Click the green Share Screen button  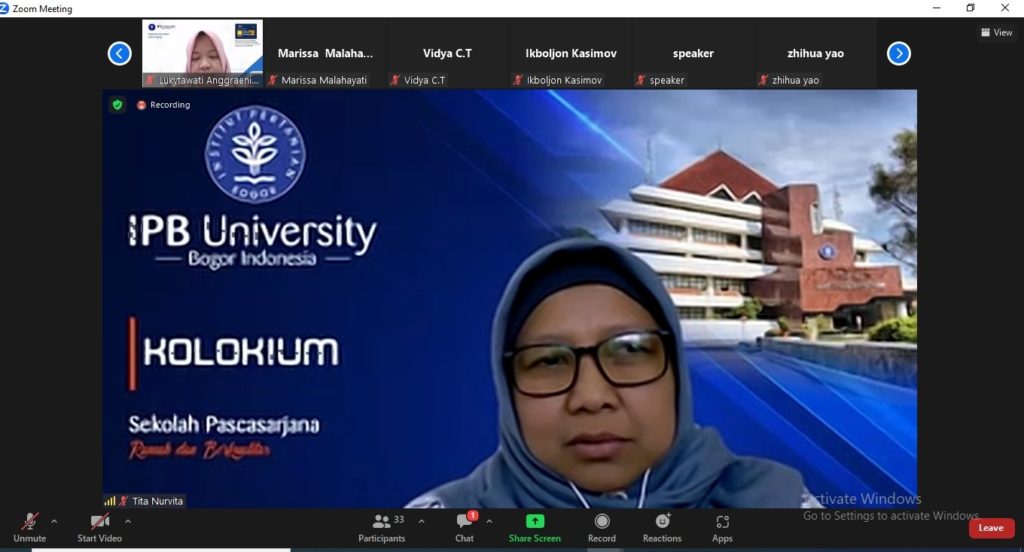point(535,528)
